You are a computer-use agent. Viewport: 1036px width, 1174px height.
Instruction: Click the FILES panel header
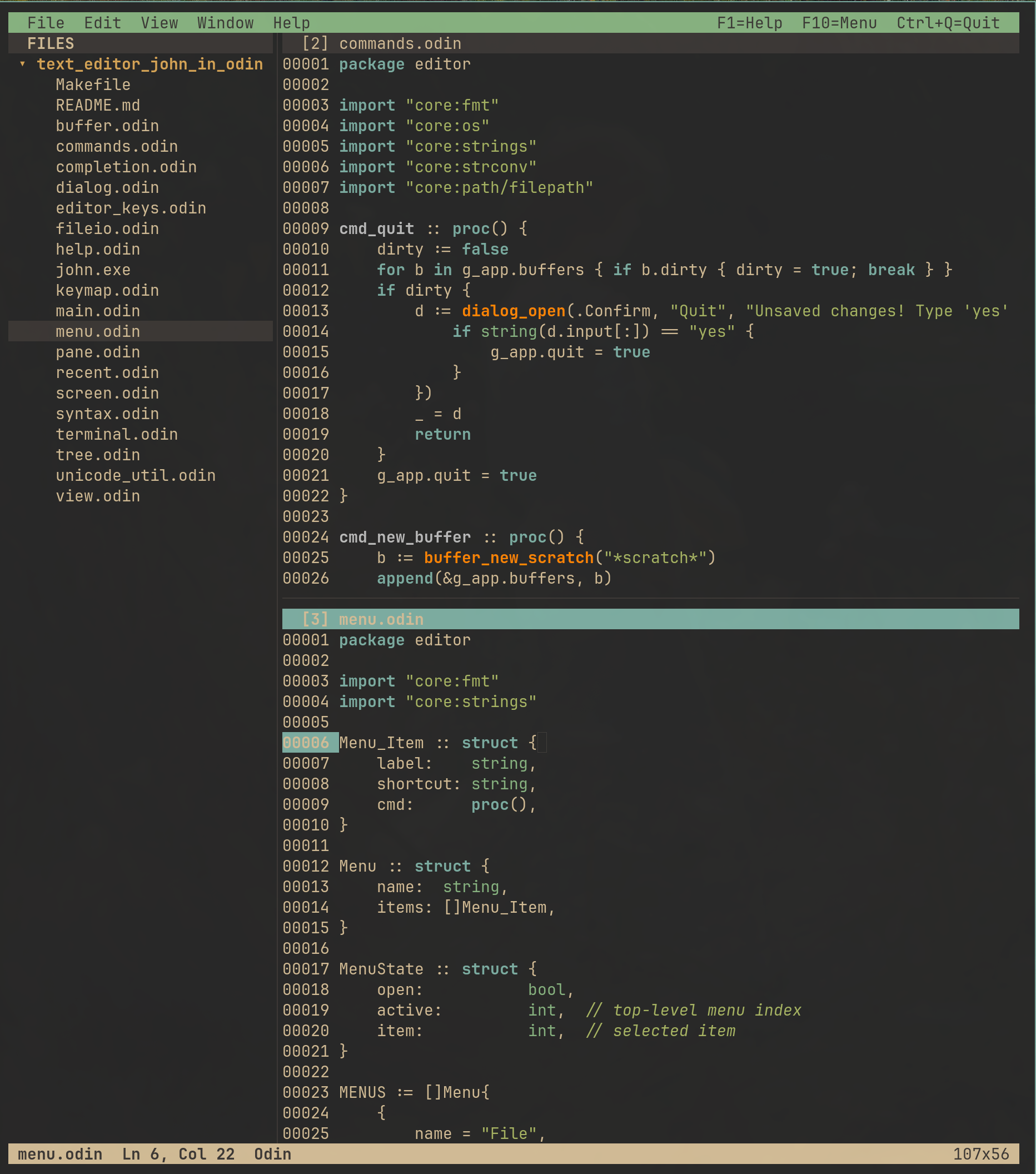pos(140,44)
